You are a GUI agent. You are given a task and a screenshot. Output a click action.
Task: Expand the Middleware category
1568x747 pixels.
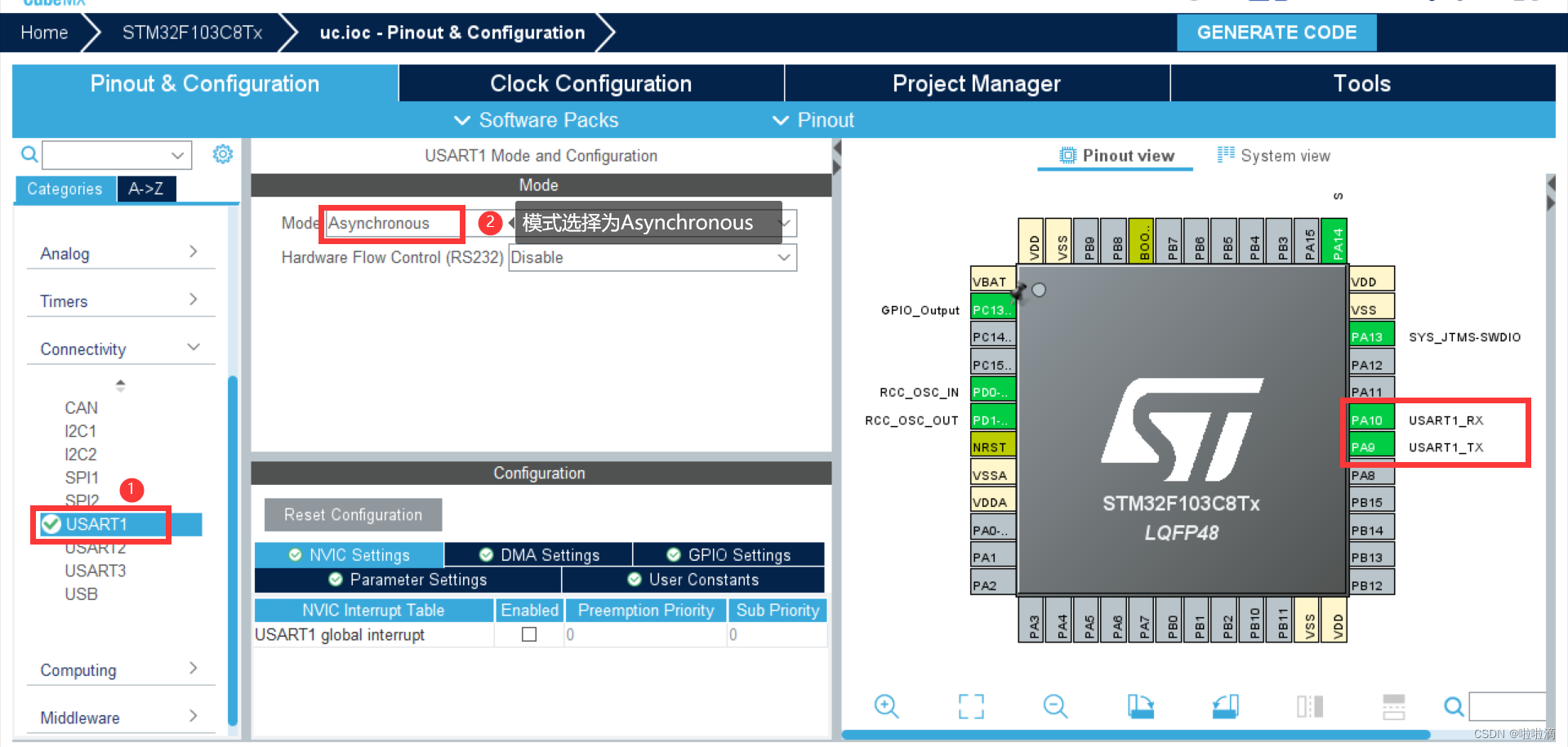pos(121,717)
